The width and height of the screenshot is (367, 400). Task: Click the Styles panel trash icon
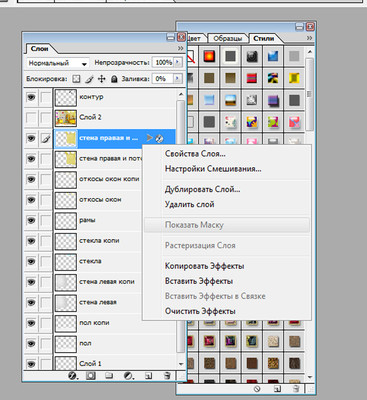[x=296, y=389]
